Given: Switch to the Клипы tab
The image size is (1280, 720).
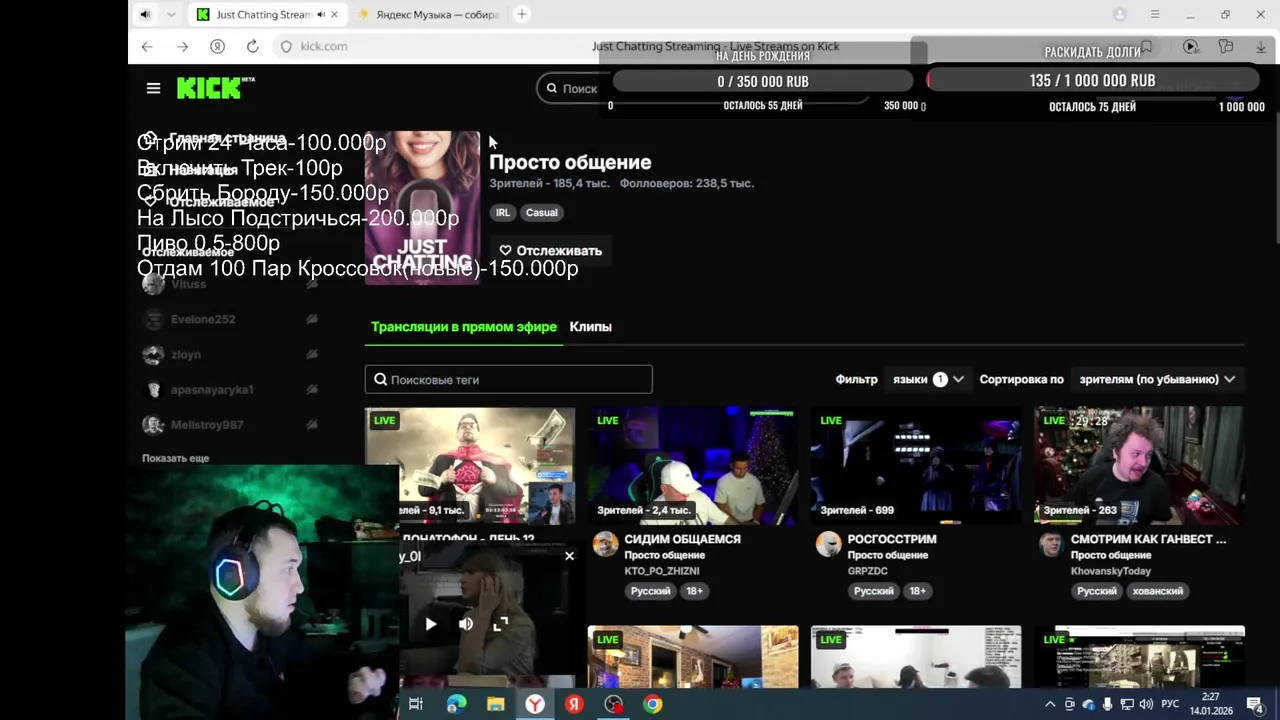Looking at the screenshot, I should click(590, 327).
